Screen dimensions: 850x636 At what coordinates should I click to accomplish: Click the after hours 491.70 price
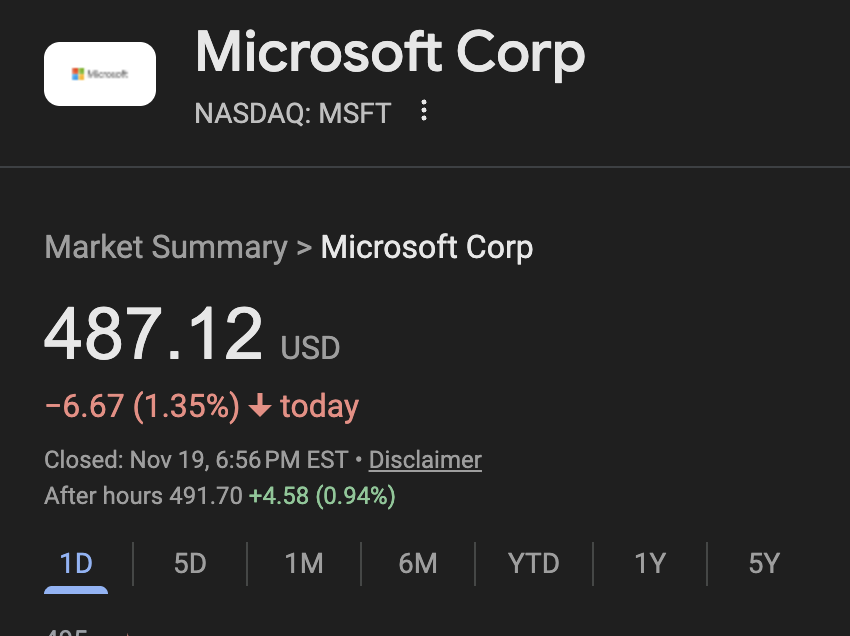click(207, 495)
